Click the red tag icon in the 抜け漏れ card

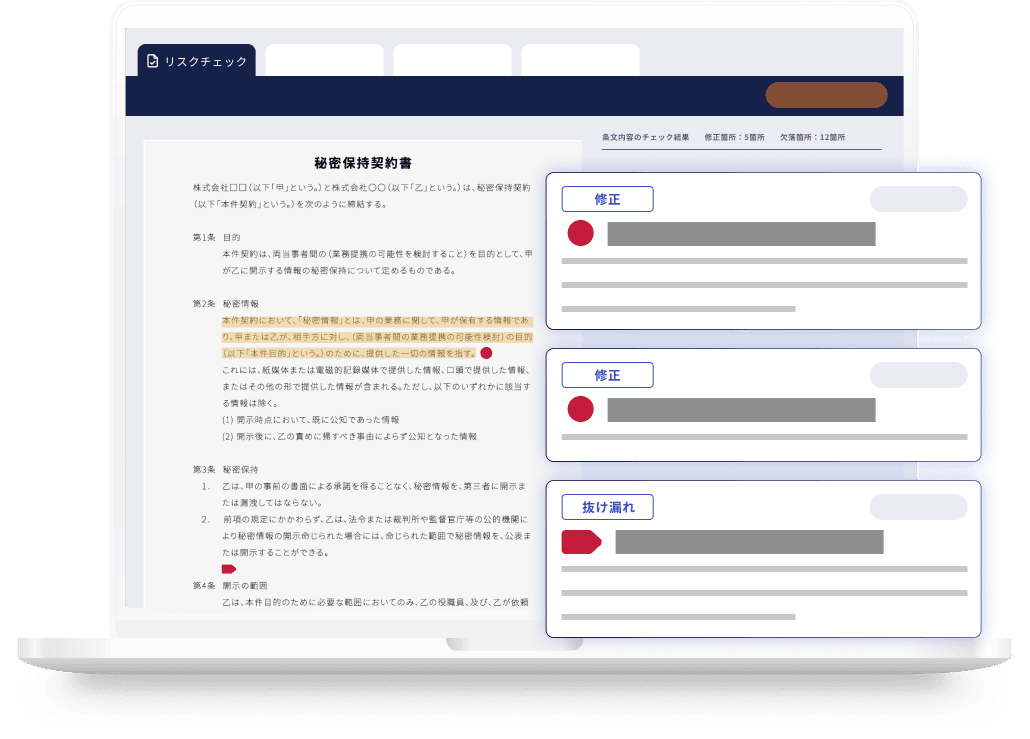click(581, 542)
